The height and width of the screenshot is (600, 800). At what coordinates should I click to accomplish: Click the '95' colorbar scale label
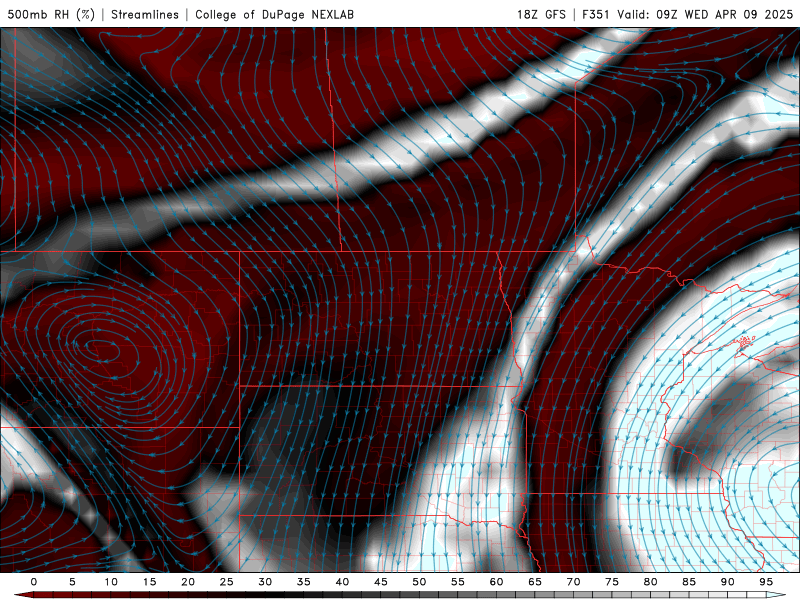(766, 582)
